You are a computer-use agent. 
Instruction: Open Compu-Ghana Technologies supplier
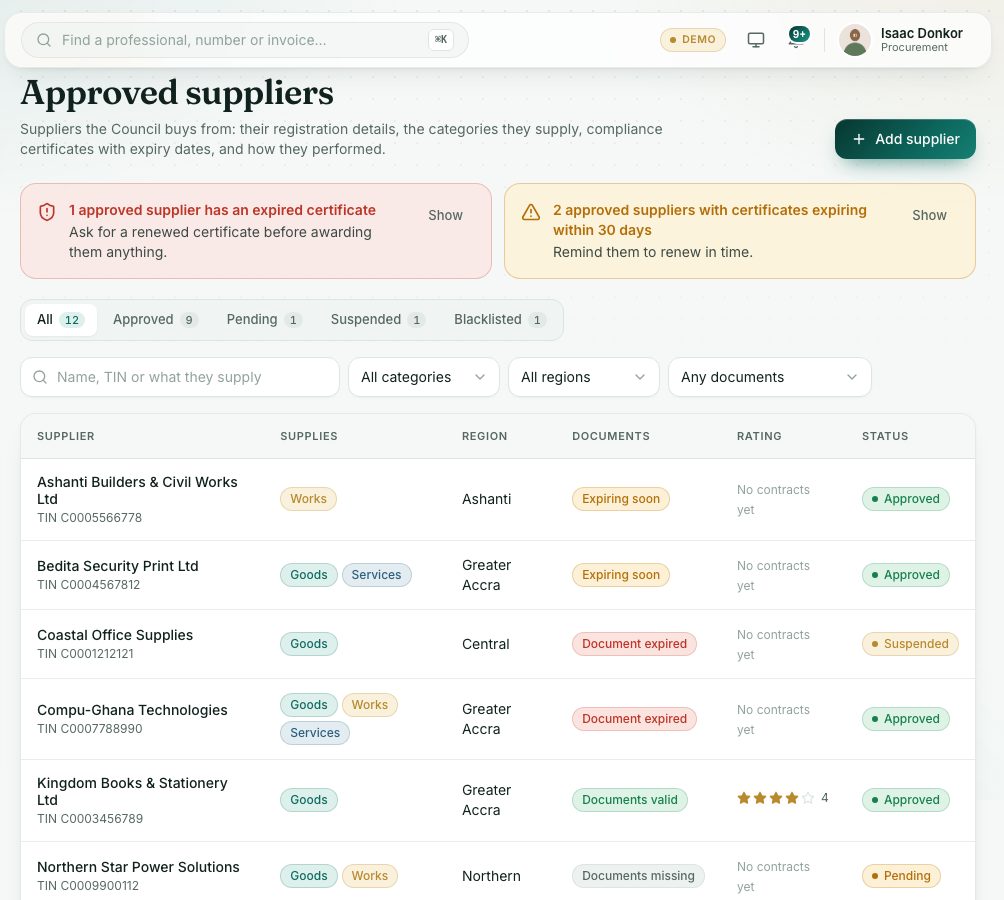(x=132, y=710)
